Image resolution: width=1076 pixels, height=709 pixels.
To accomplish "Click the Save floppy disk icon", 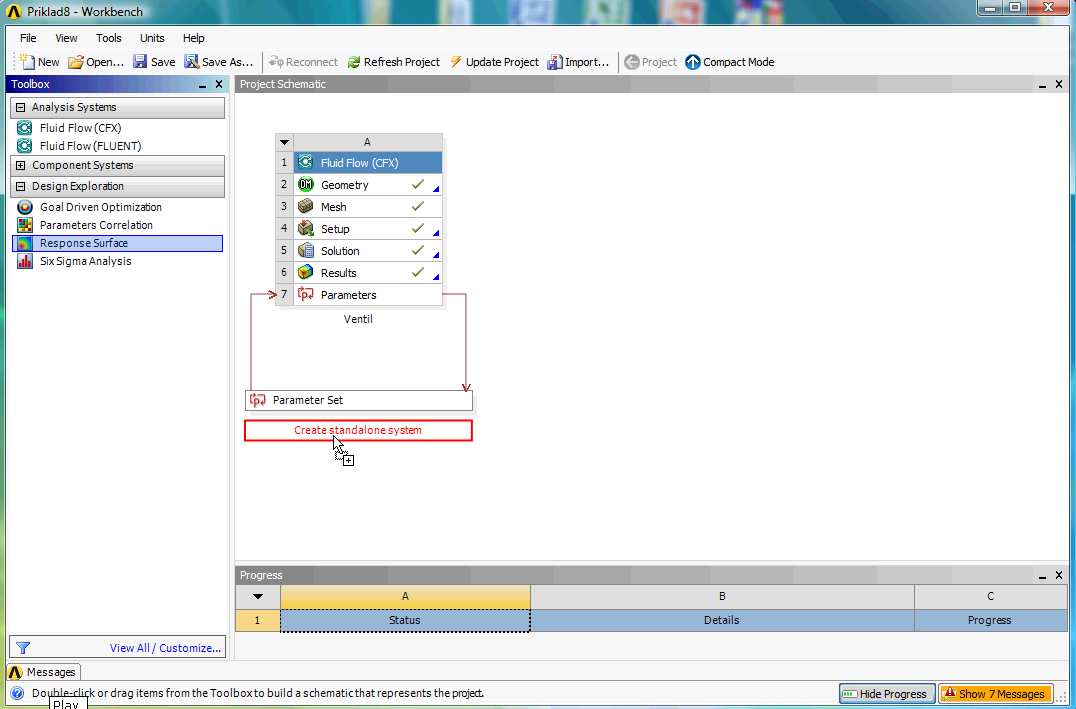I will click(140, 62).
